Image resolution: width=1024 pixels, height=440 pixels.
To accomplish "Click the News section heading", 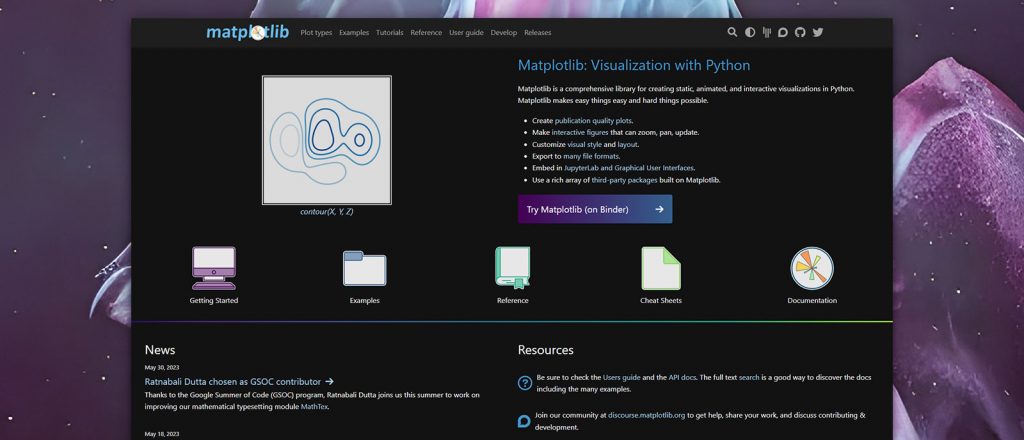I will pyautogui.click(x=160, y=350).
